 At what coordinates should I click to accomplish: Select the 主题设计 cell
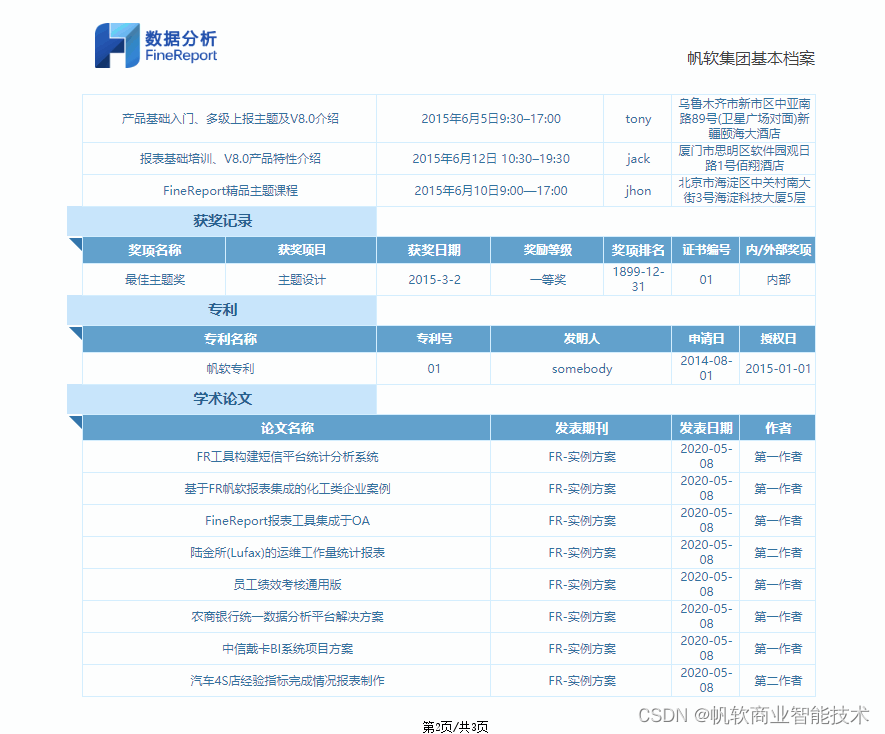pos(301,279)
